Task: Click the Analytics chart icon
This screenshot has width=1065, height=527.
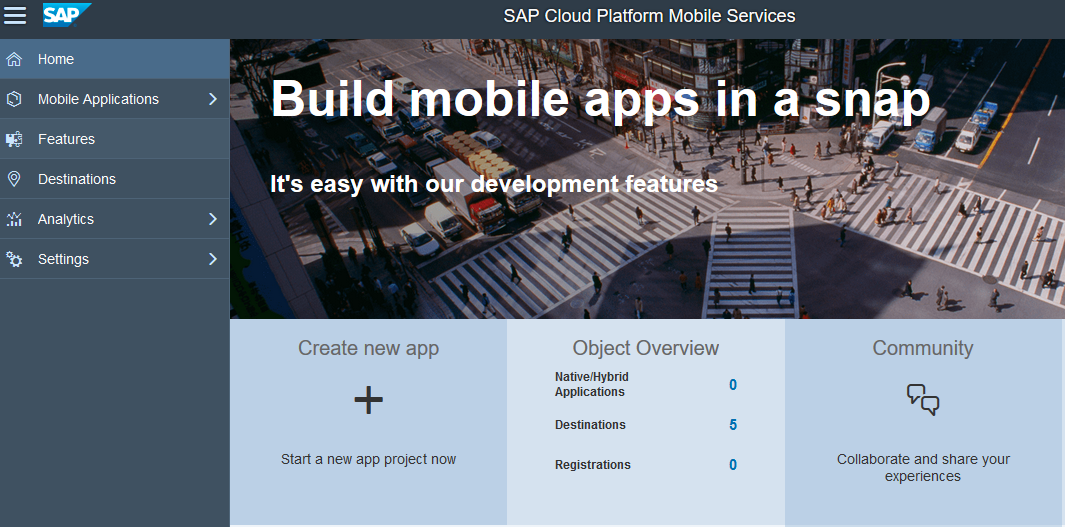Action: point(14,219)
